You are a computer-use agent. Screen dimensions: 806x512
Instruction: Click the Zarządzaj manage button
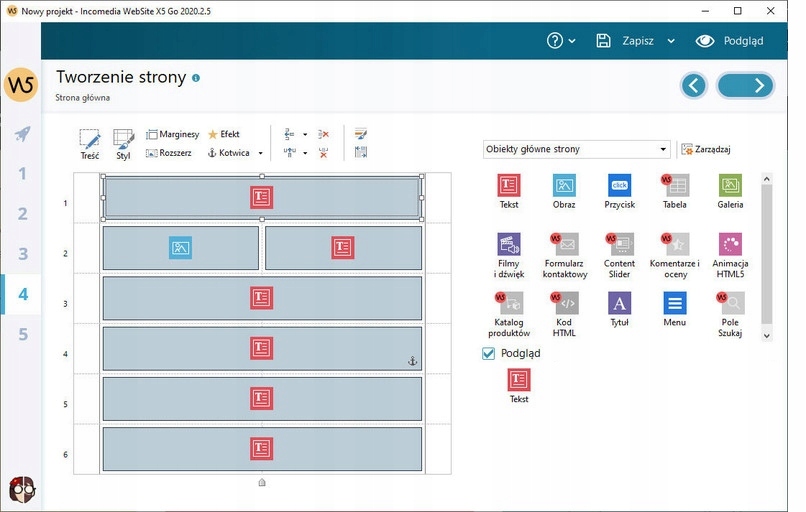tap(707, 150)
